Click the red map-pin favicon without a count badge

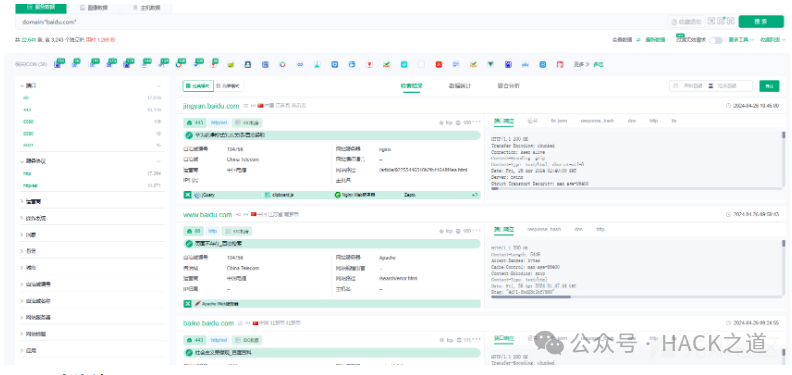[x=369, y=65]
